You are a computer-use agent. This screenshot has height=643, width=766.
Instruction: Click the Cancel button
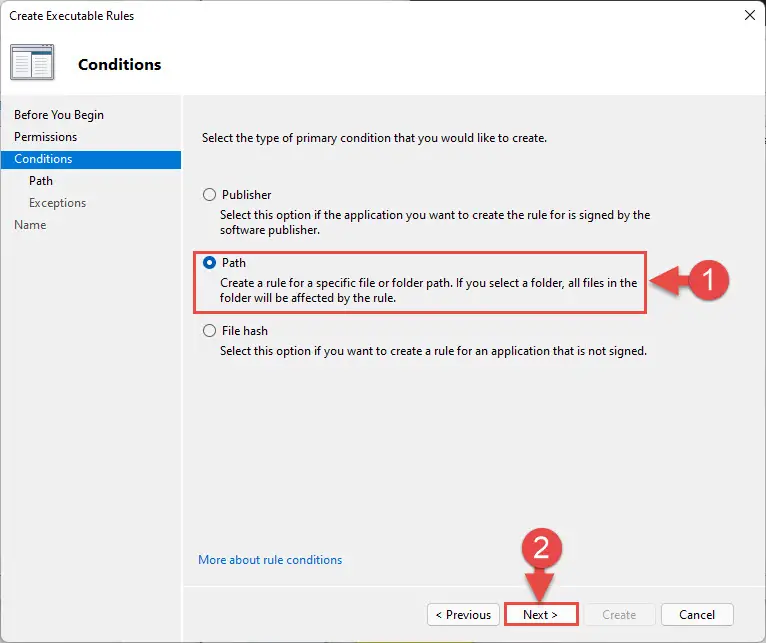coord(697,614)
